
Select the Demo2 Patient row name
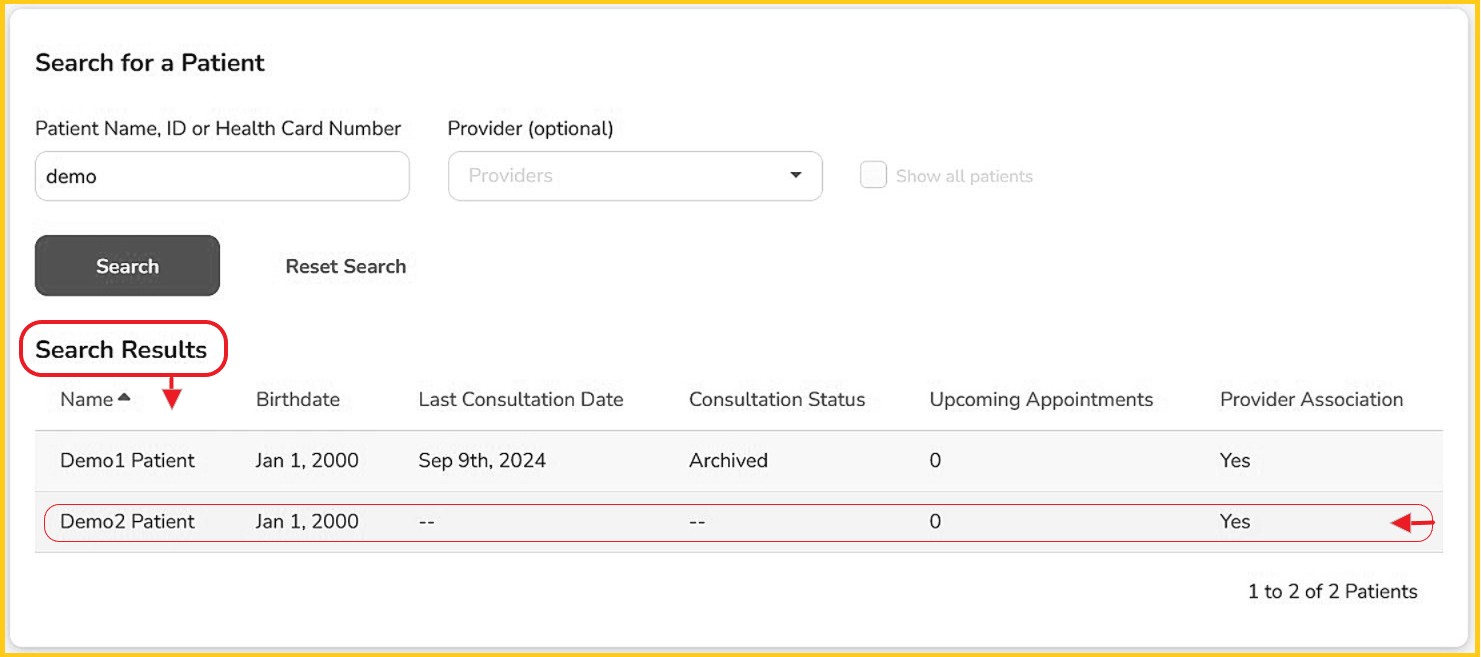coord(127,522)
